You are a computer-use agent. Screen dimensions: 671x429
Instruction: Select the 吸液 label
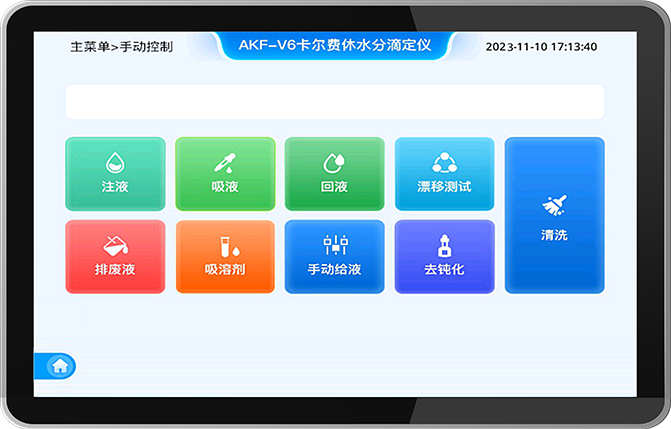224,187
